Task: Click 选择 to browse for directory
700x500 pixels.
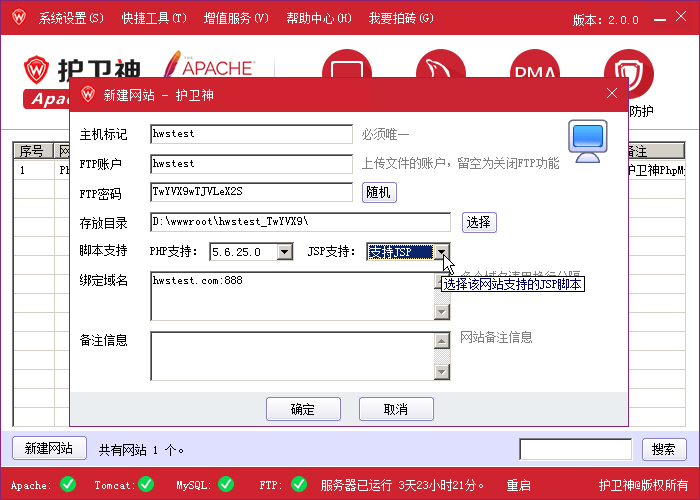Action: (x=479, y=222)
